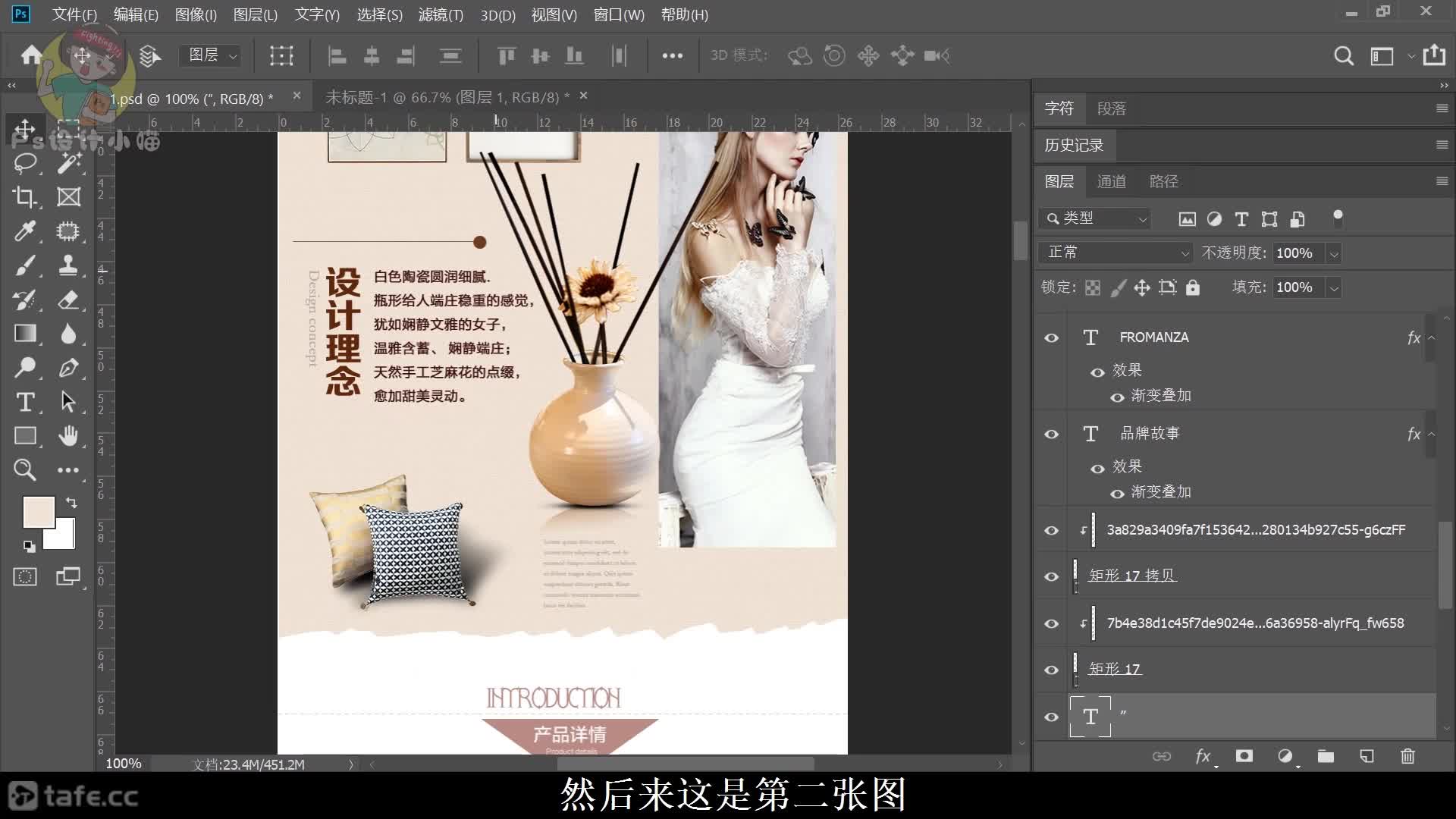Select the Gradient tool

[25, 334]
